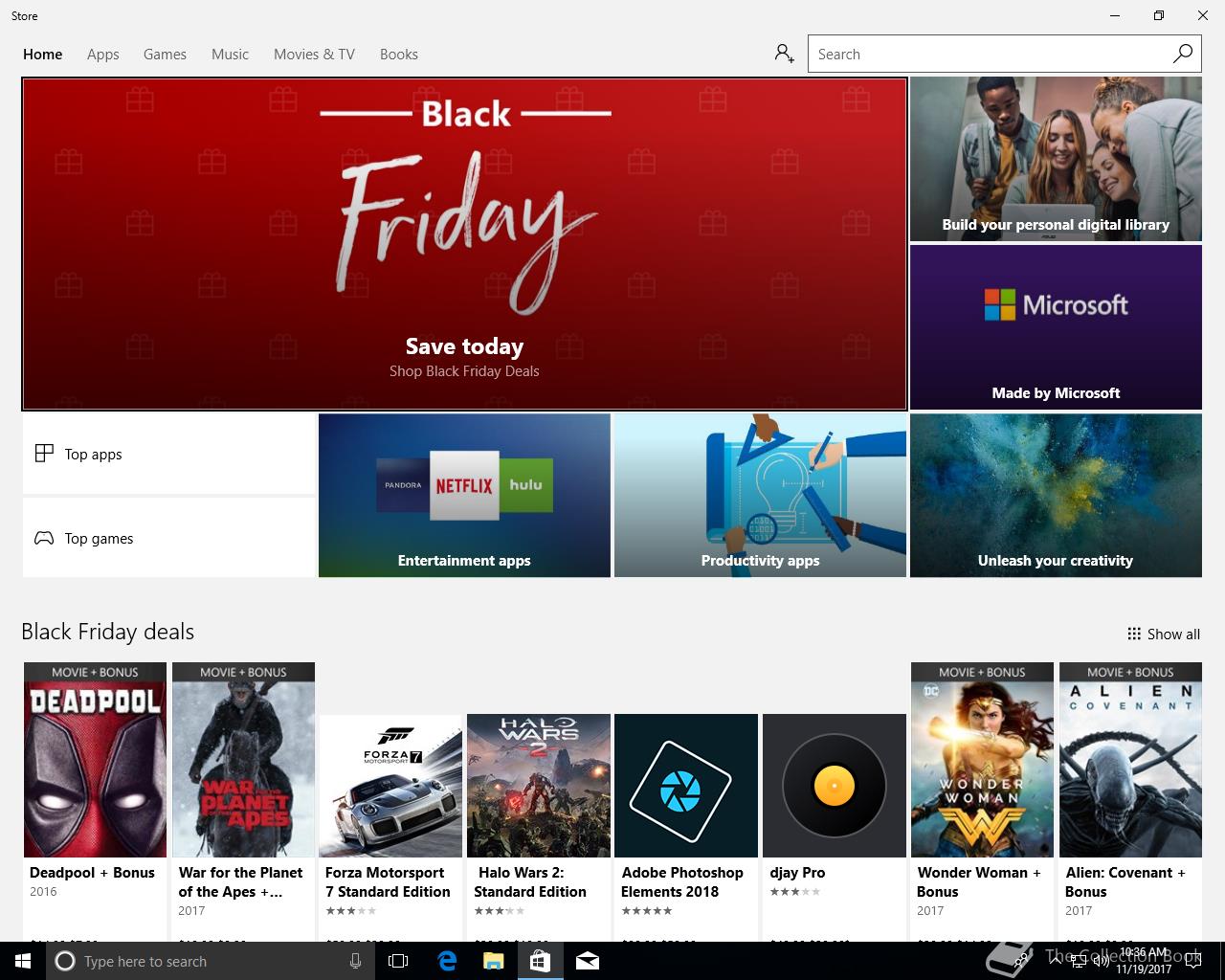The width and height of the screenshot is (1225, 980).
Task: Click the Top apps button
Action: [x=169, y=454]
